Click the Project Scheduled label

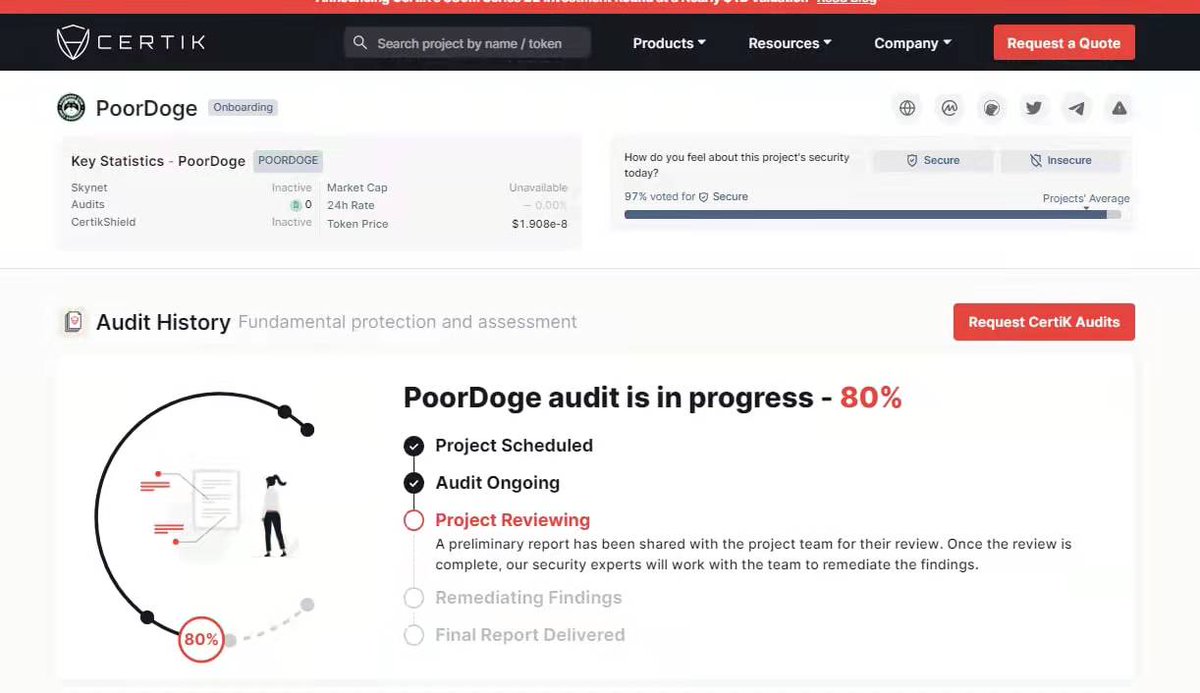point(514,446)
